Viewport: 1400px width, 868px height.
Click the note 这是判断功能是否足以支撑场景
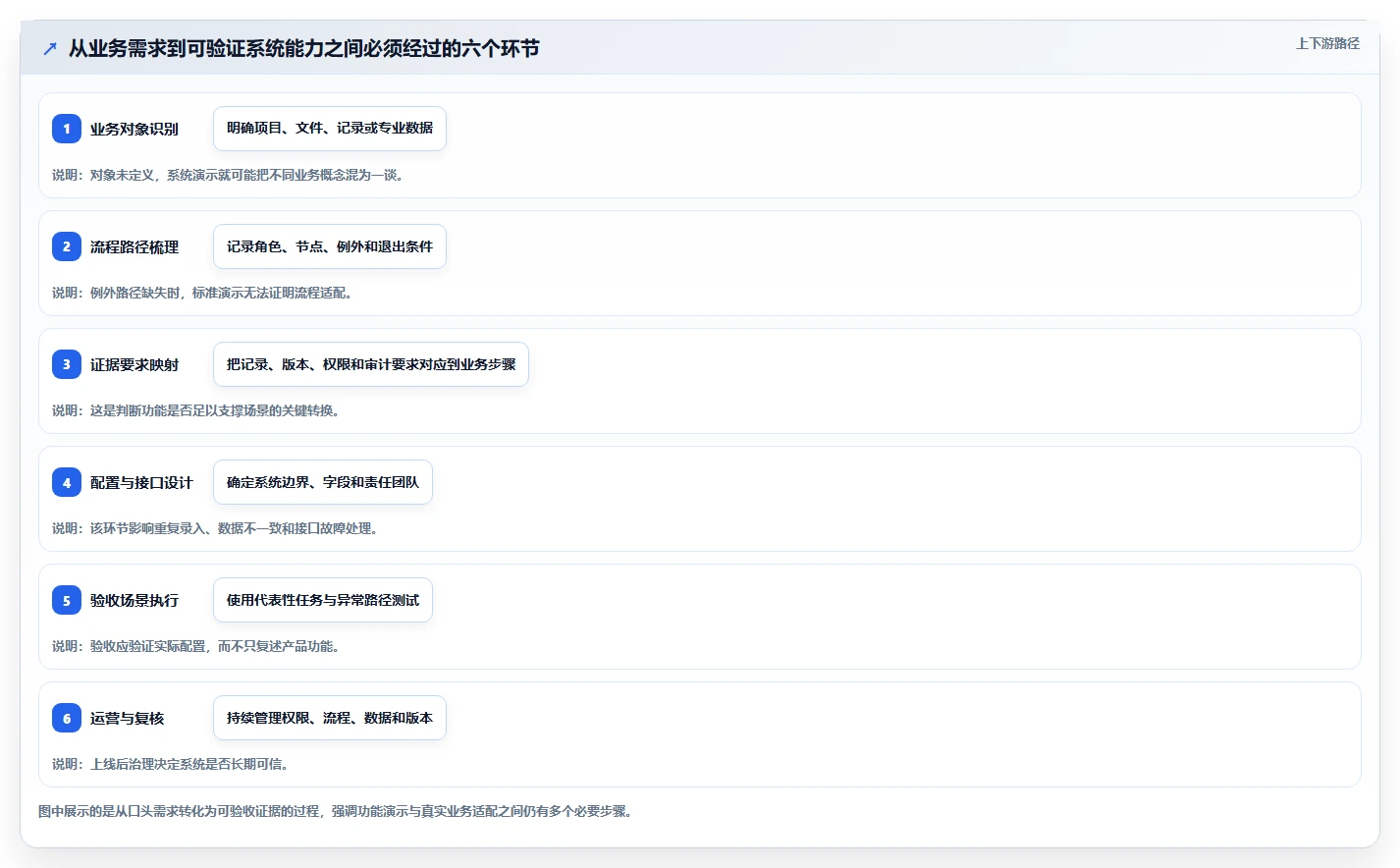196,410
